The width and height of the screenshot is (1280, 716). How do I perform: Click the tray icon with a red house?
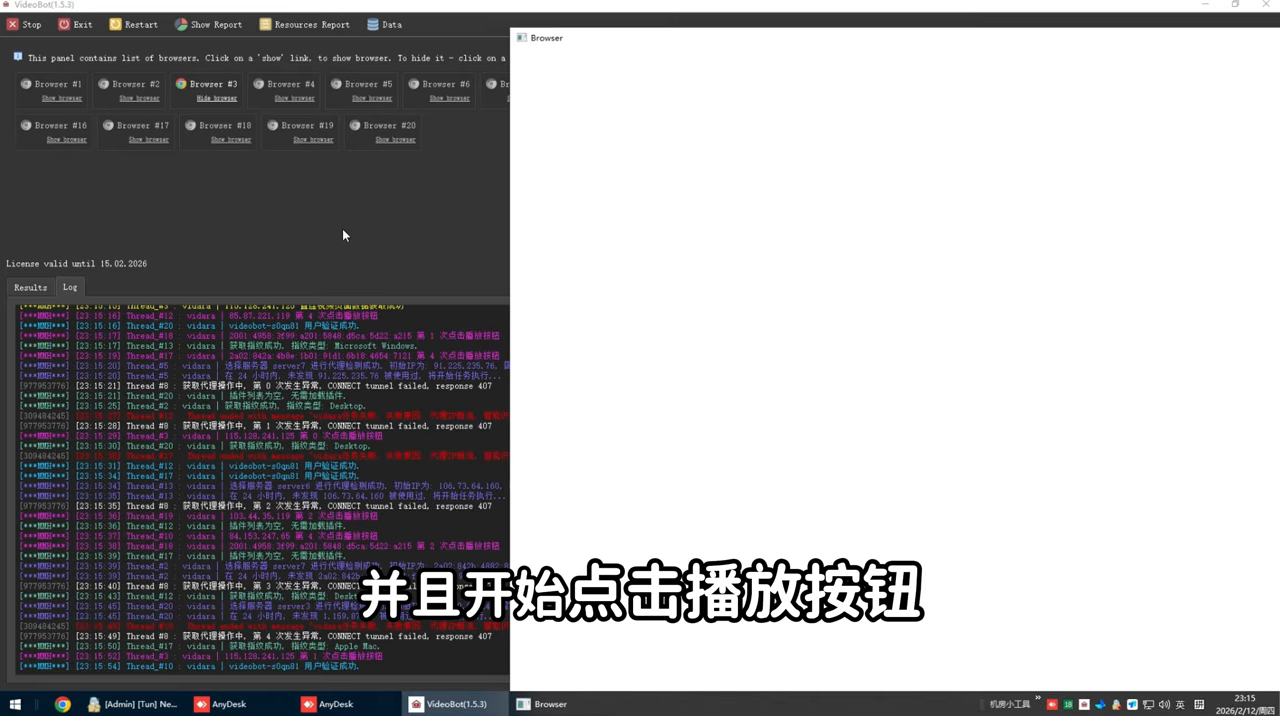[x=1084, y=705]
